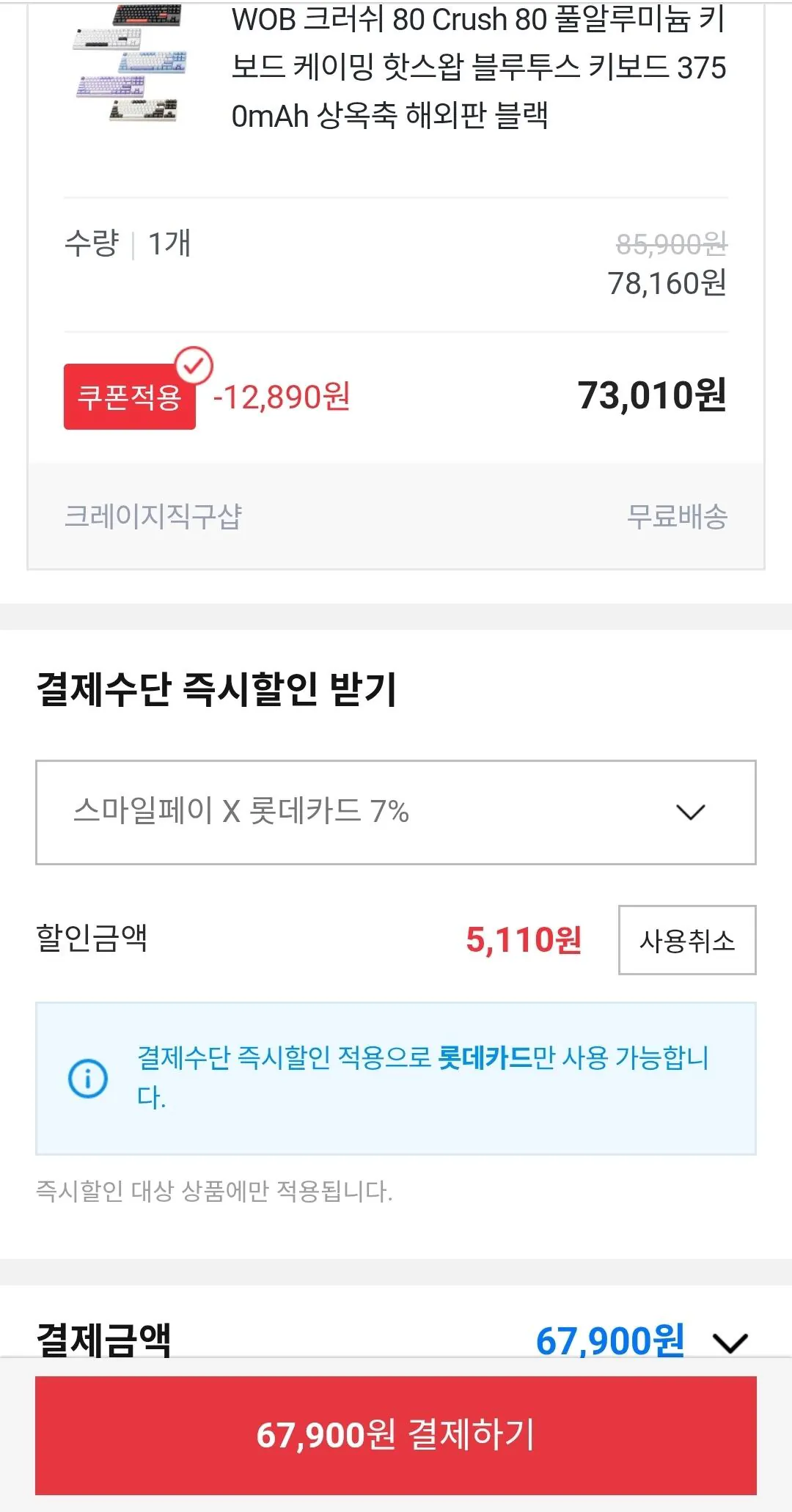
Task: Tap the blue info circle icon
Action: (x=88, y=1079)
